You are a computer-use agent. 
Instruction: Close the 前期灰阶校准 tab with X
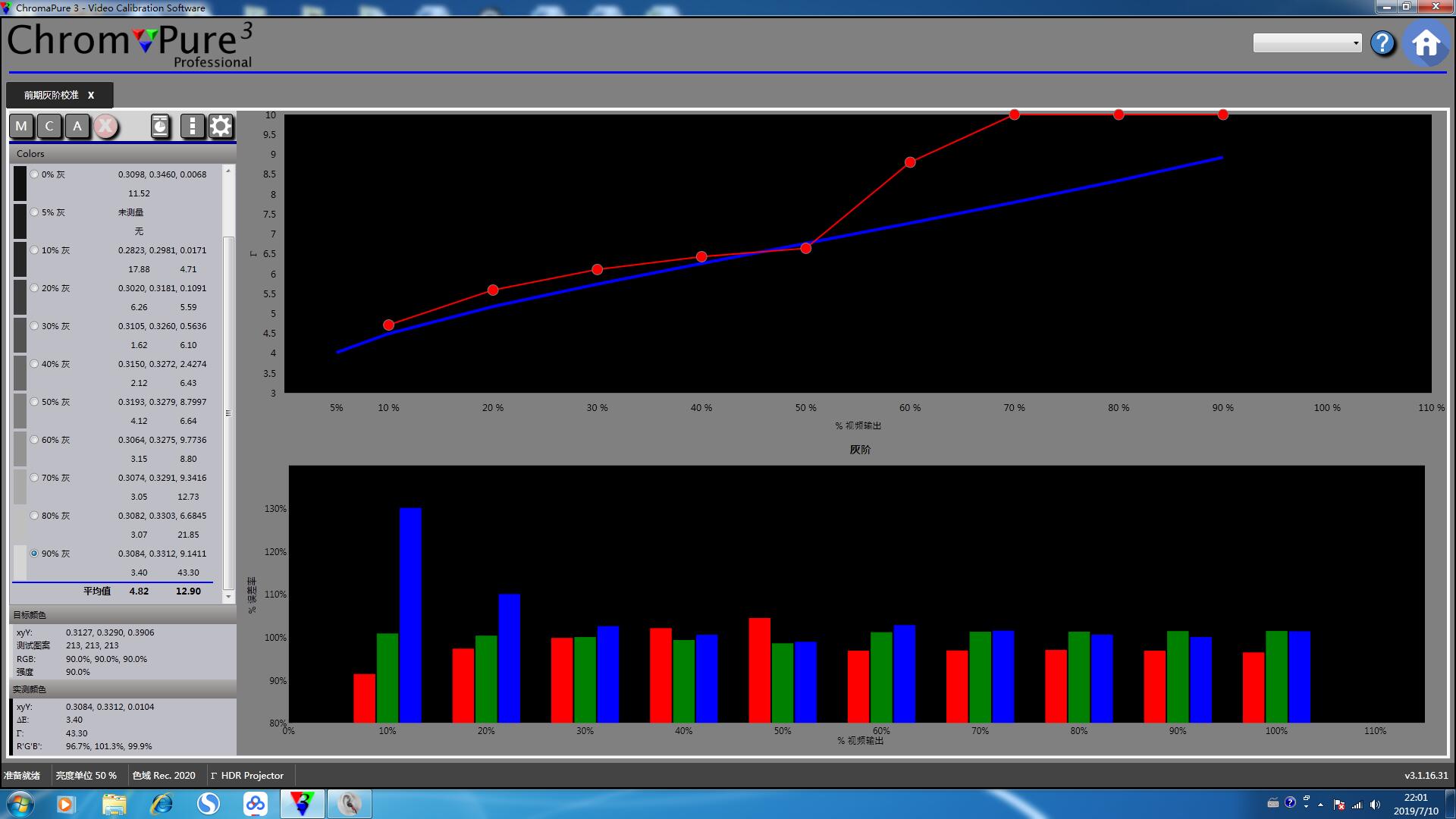tap(91, 96)
